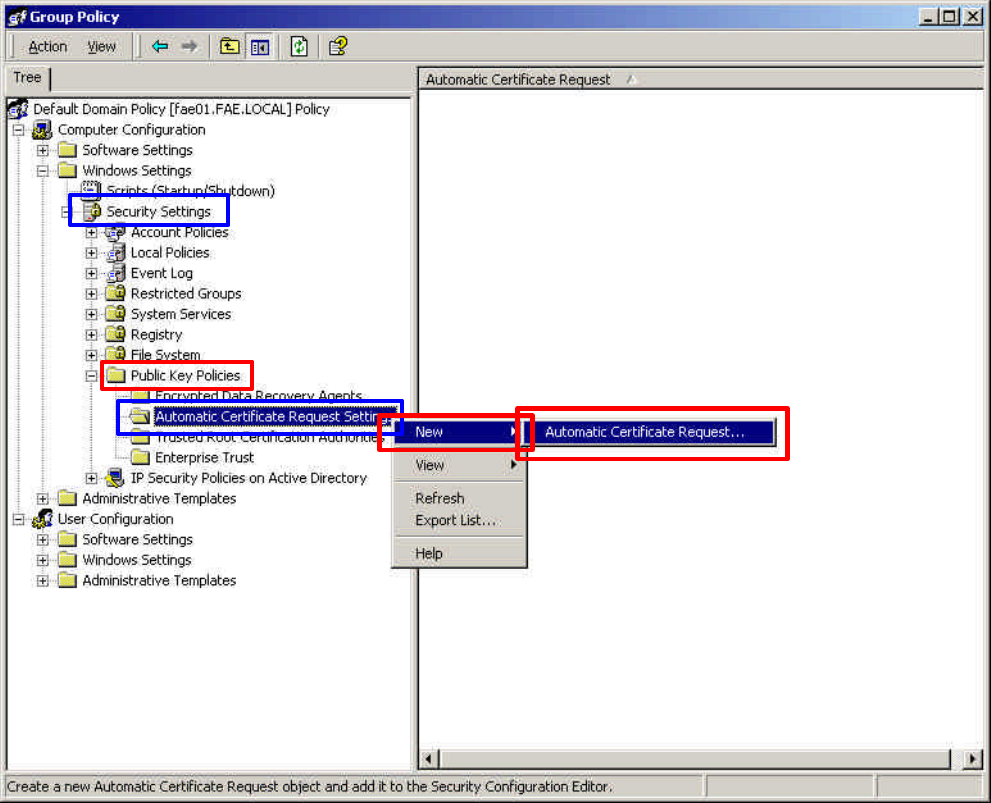Image resolution: width=991 pixels, height=803 pixels.
Task: Click the IP Security Policies icon
Action: [x=115, y=478]
